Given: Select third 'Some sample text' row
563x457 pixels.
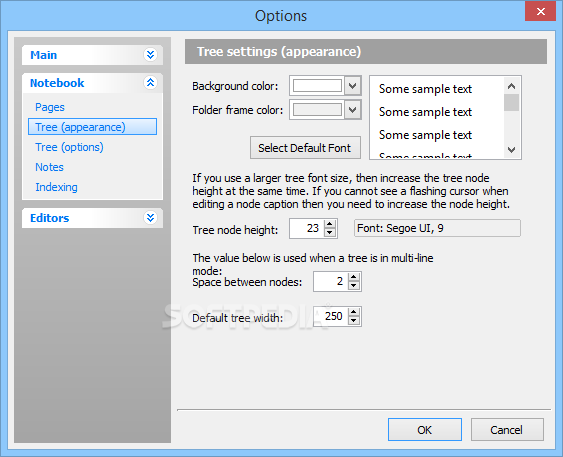Looking at the screenshot, I should tap(425, 135).
